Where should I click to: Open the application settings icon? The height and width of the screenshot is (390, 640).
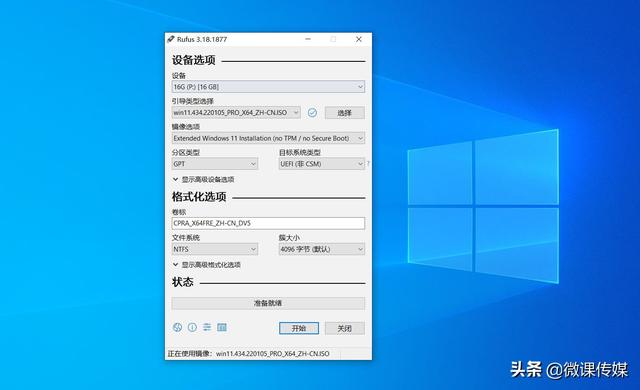[207, 327]
